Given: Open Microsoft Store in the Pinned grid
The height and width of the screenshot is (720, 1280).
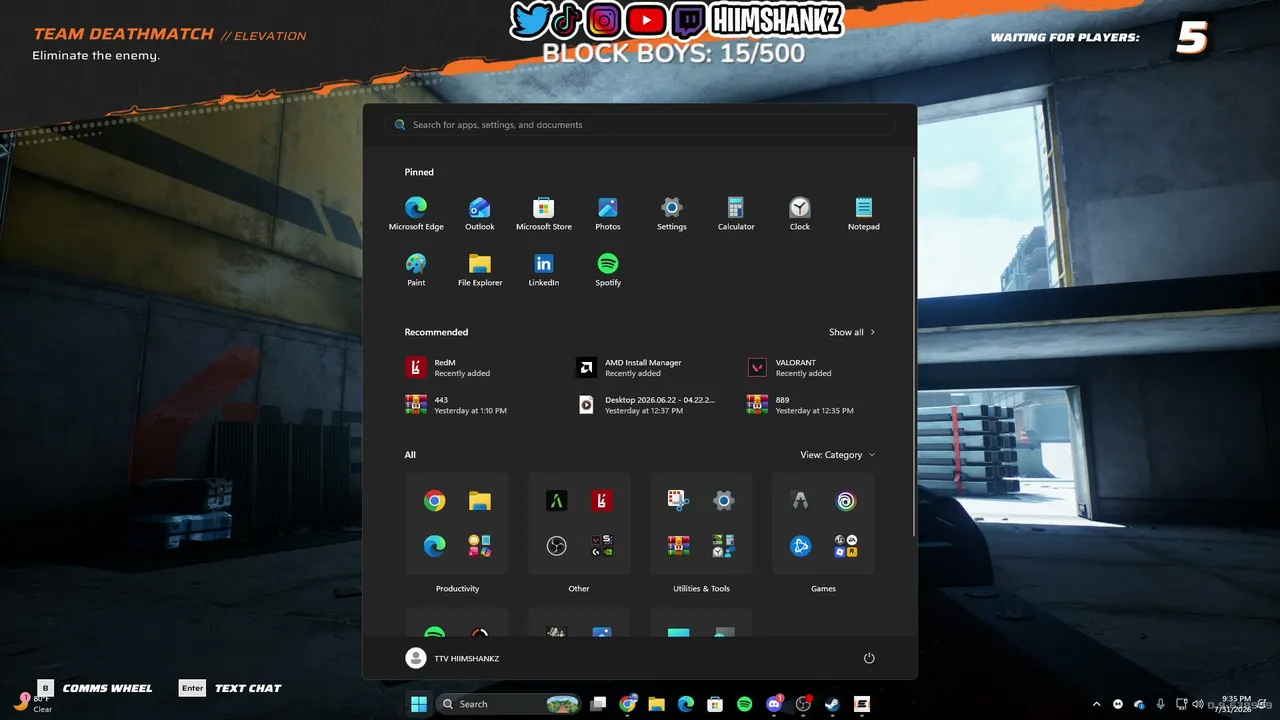Looking at the screenshot, I should pos(544,214).
